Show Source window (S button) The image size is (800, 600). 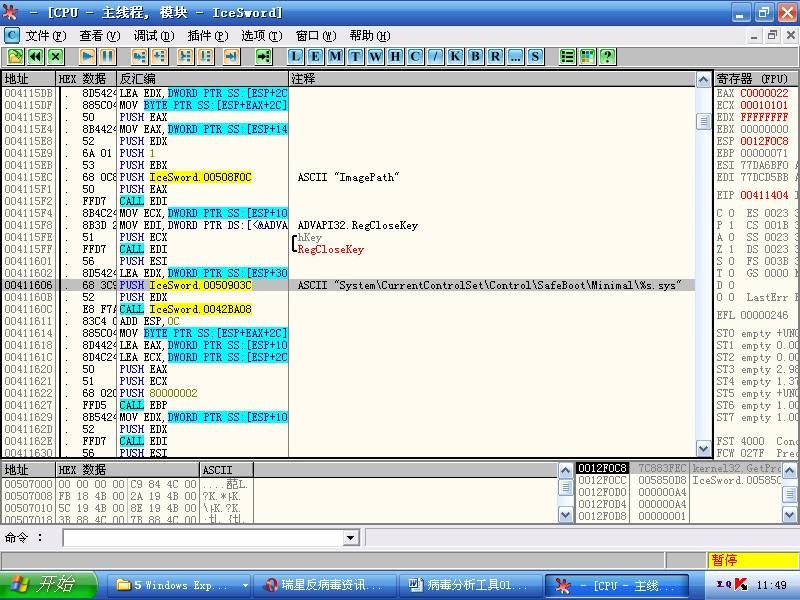[x=535, y=56]
